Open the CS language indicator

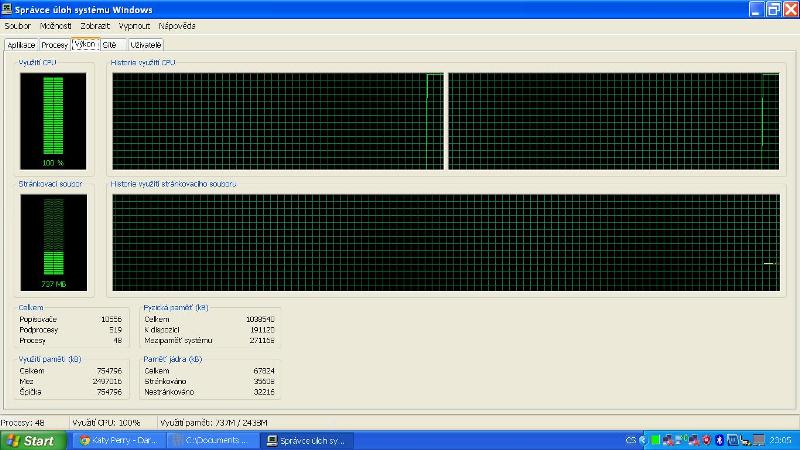631,440
